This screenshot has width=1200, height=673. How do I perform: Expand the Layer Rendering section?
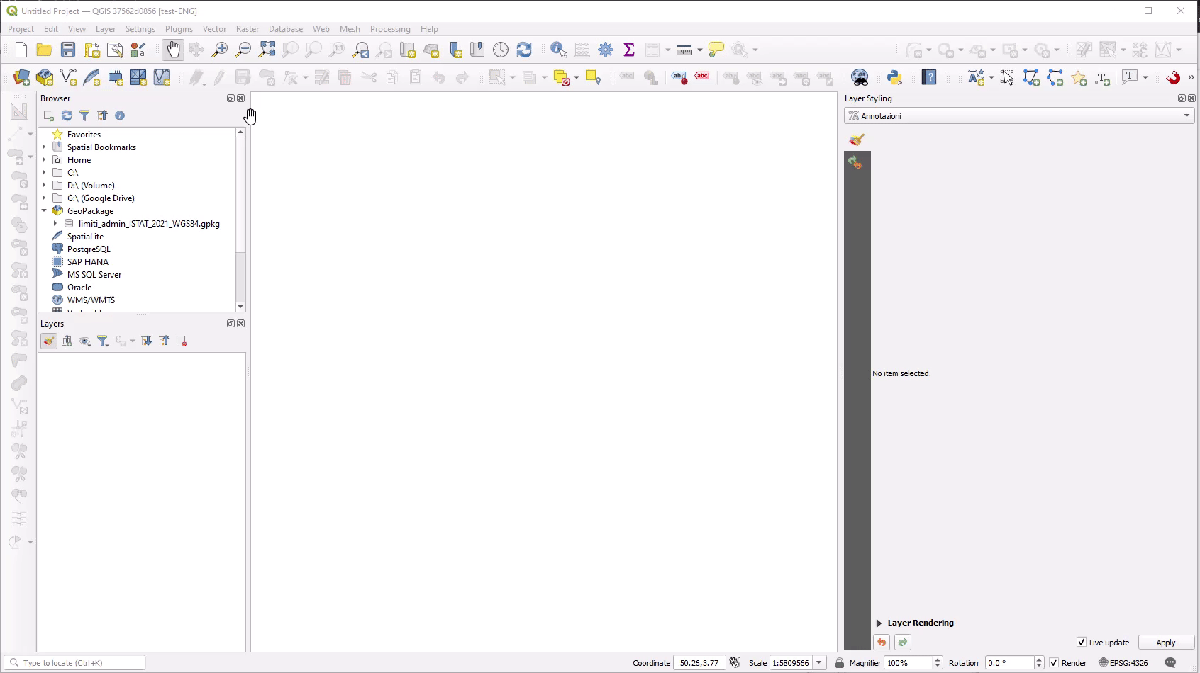pyautogui.click(x=879, y=623)
